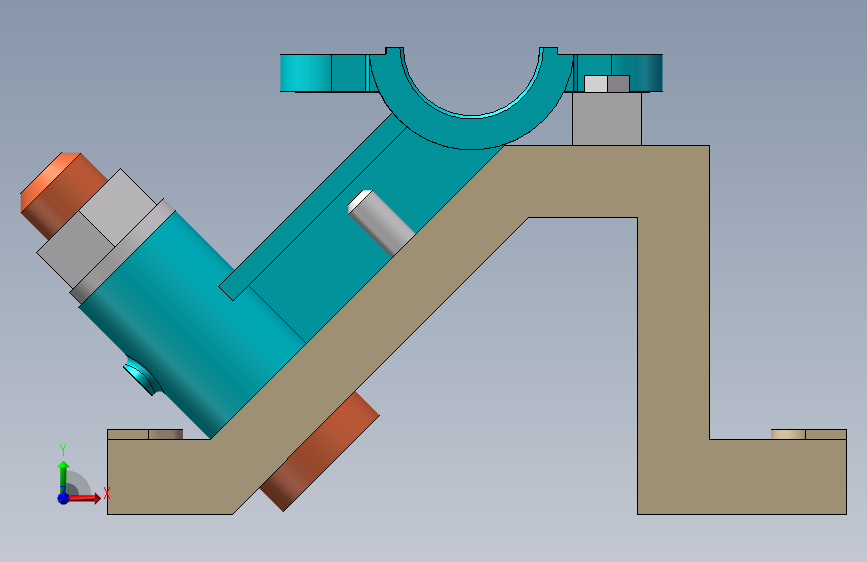Select the silver dowel pin in the teal plate
This screenshot has height=562, width=867.
(380, 222)
